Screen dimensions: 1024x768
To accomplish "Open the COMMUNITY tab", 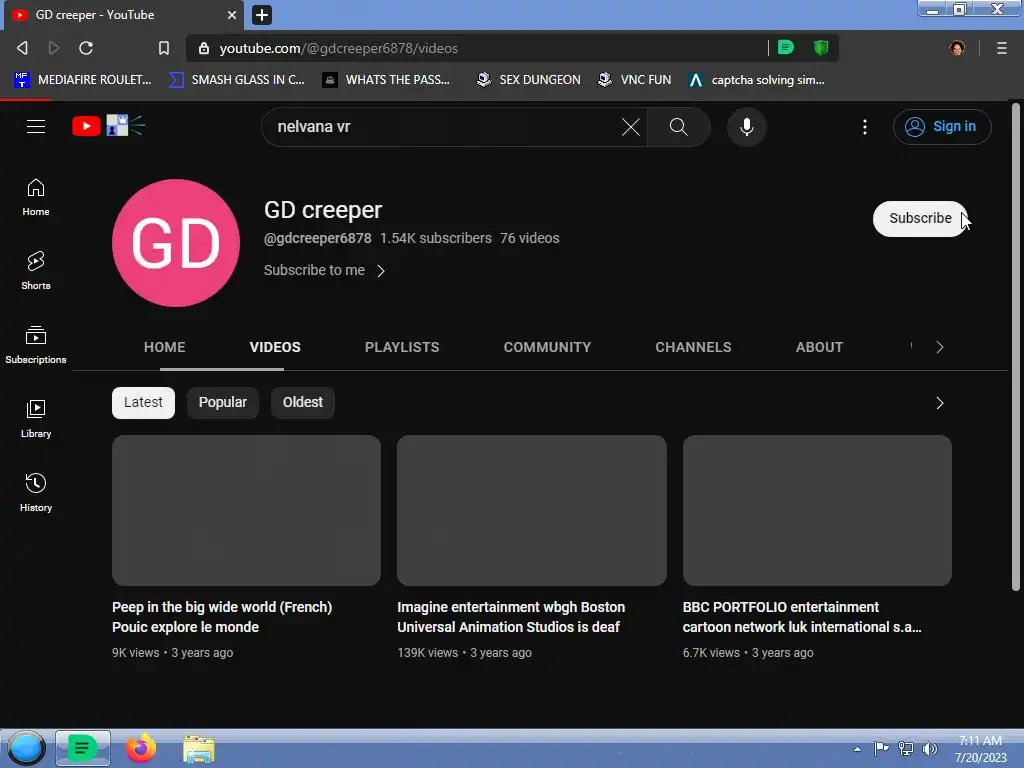I will 547,347.
